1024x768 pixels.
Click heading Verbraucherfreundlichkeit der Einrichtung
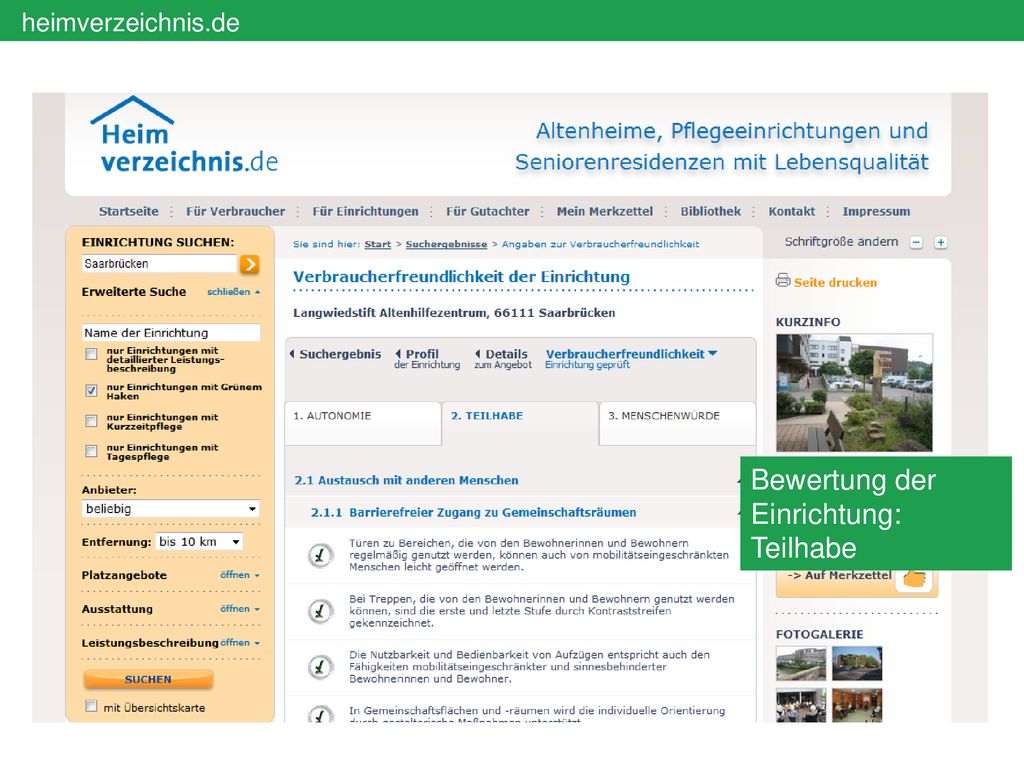tap(461, 276)
